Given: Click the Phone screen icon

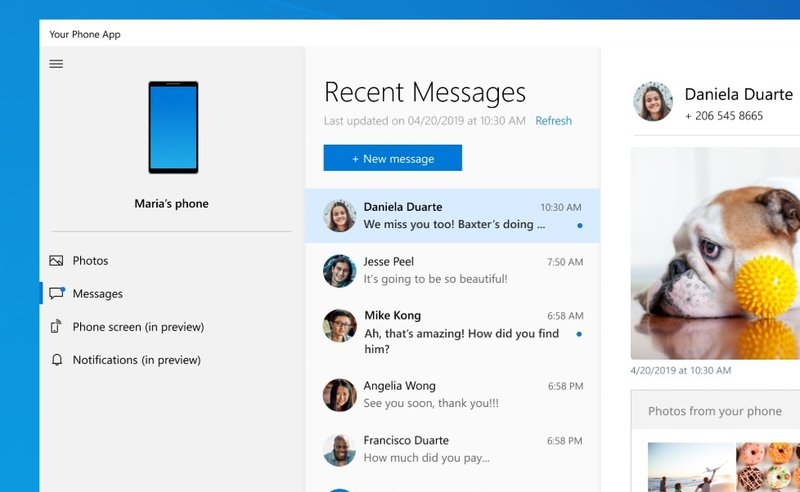Looking at the screenshot, I should click(x=56, y=327).
